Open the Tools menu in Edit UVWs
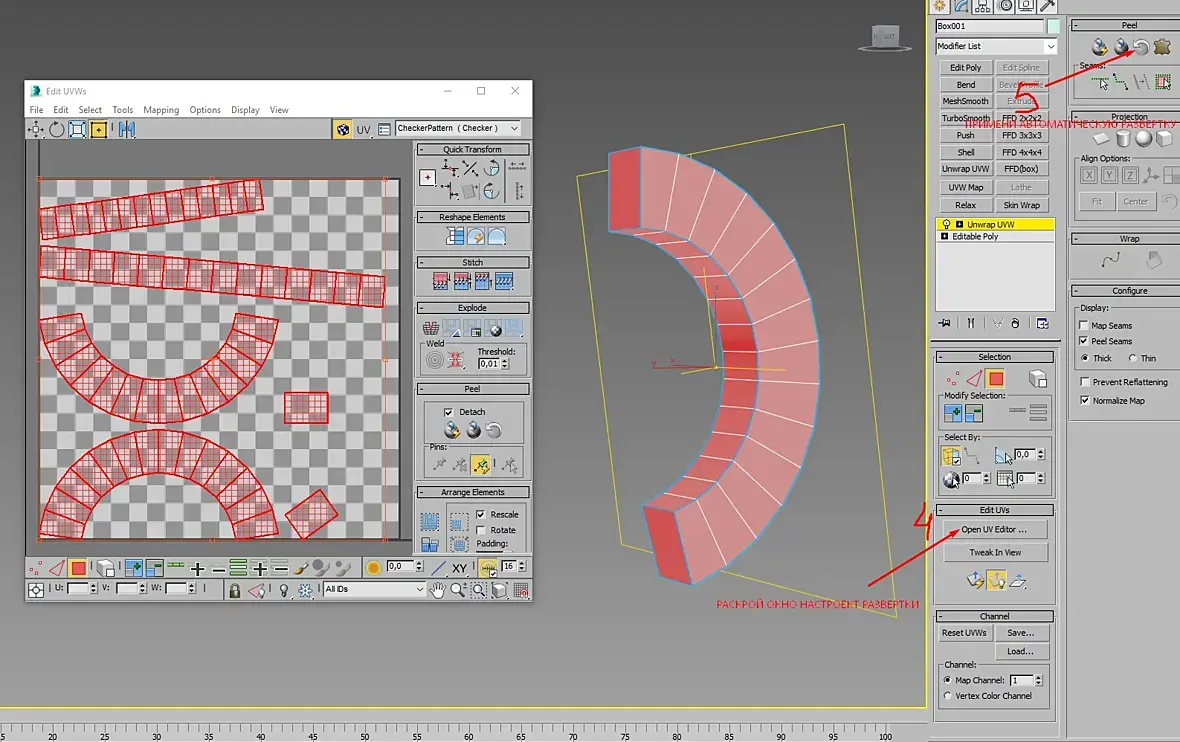Viewport: 1180px width, 742px height. click(122, 110)
